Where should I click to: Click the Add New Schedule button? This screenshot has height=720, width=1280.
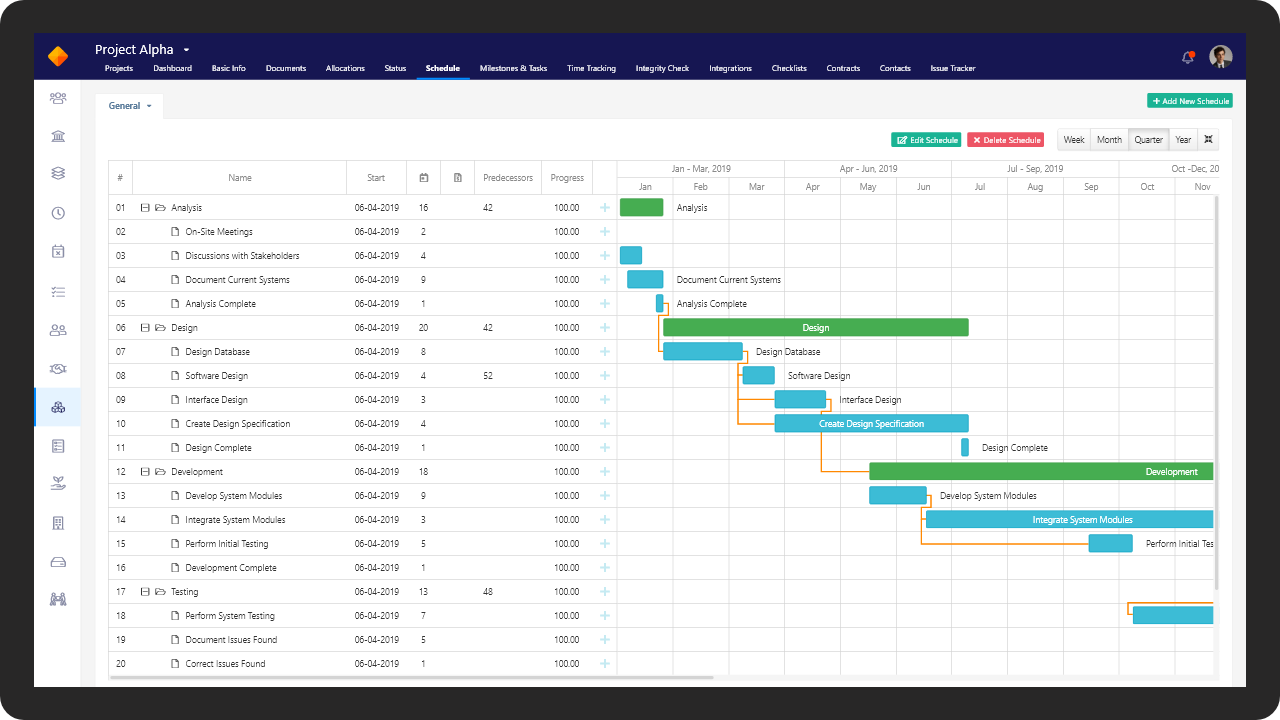click(1189, 100)
